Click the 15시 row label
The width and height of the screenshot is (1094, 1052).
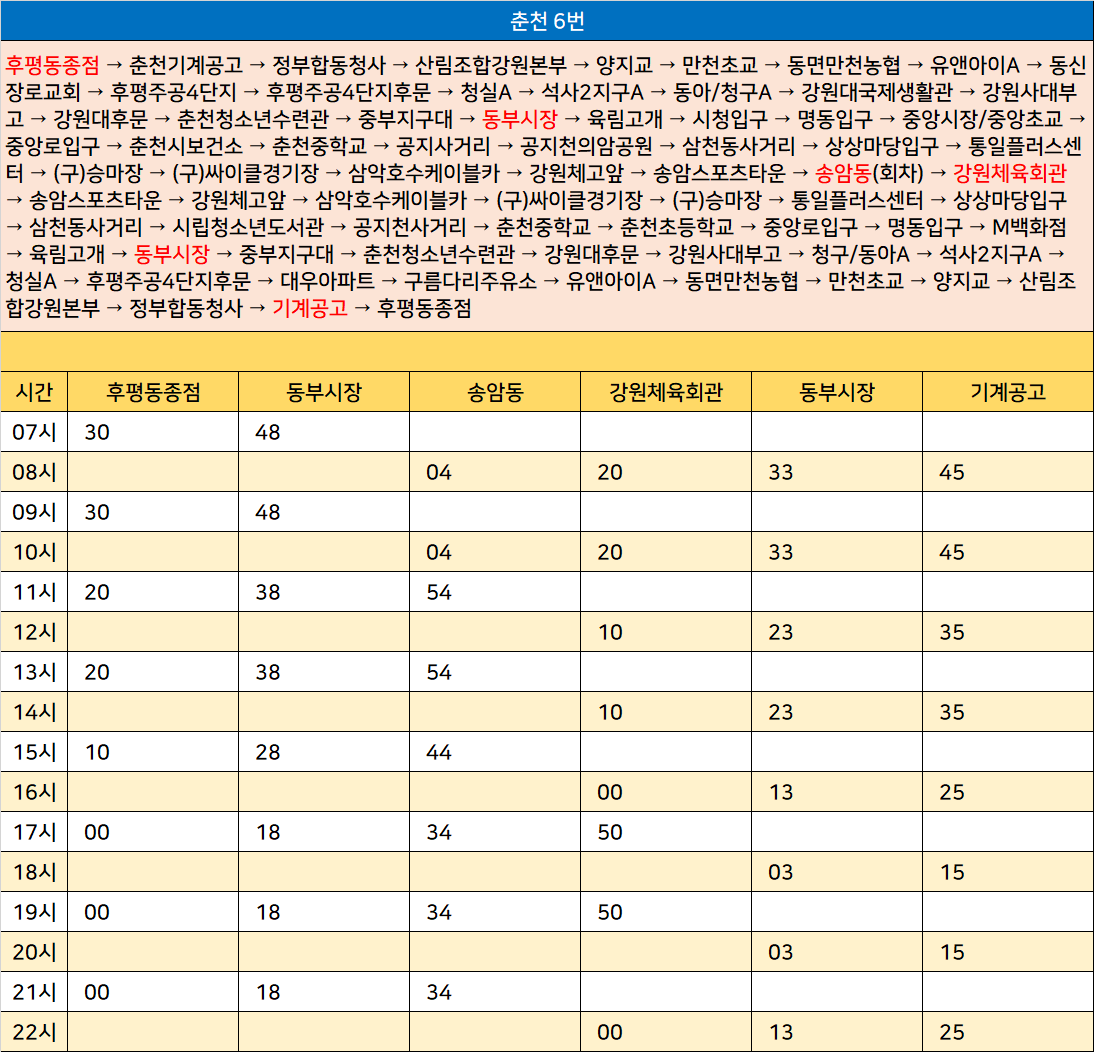point(34,752)
